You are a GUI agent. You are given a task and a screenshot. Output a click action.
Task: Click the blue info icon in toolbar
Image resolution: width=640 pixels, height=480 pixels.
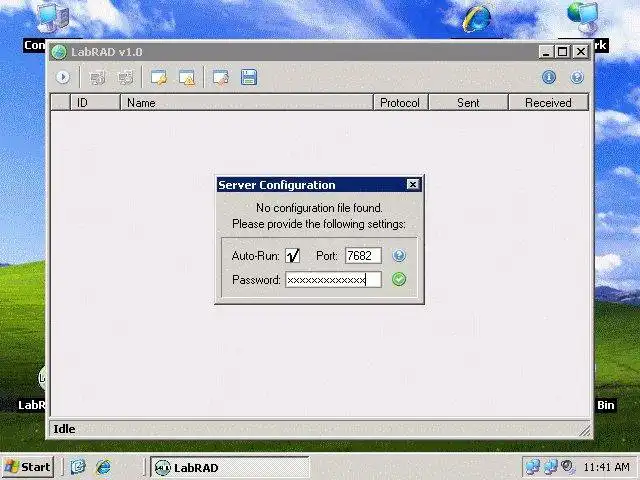point(549,77)
